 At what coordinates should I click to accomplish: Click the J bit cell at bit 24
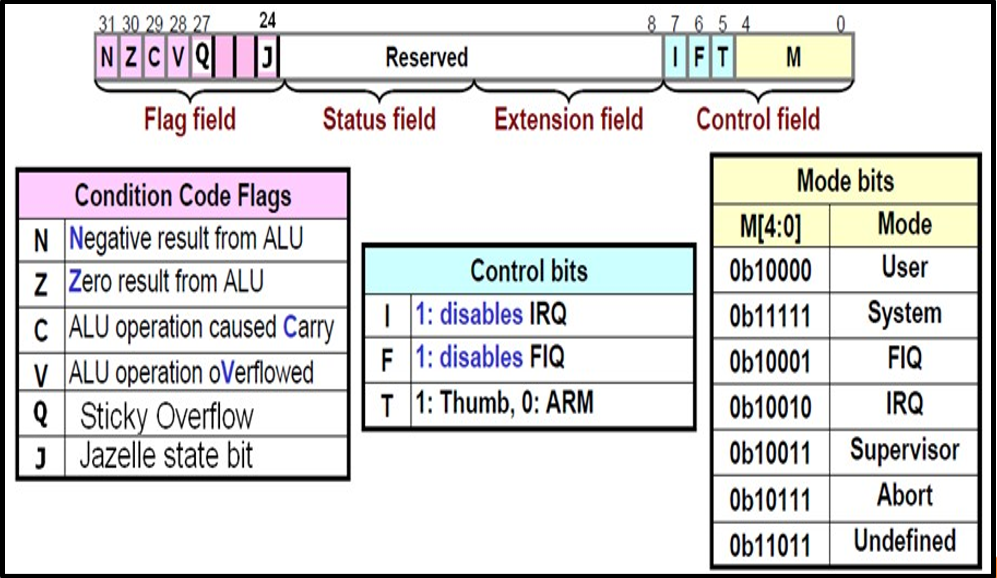click(266, 58)
